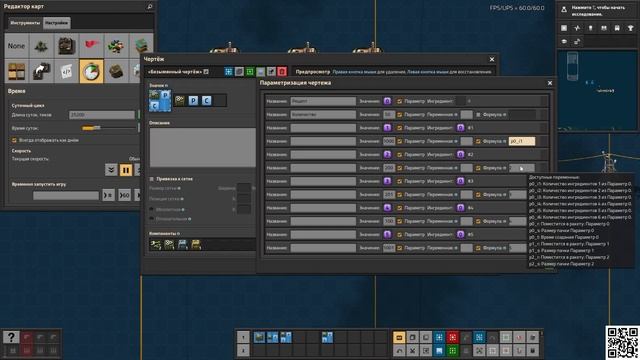Click the red deconstruction planner shortcut
640x360 pixels.
(452, 338)
